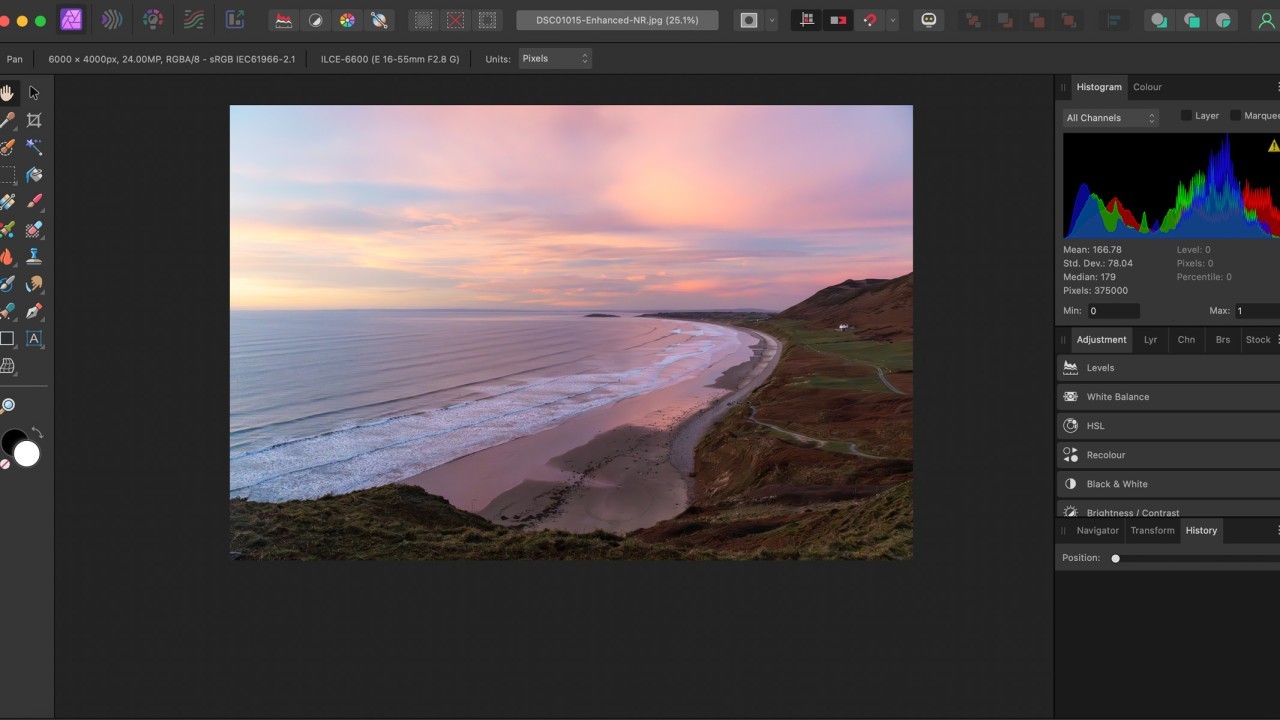Screen dimensions: 1280x720
Task: Enable the Marquee checkbox in Histogram
Action: point(1235,116)
